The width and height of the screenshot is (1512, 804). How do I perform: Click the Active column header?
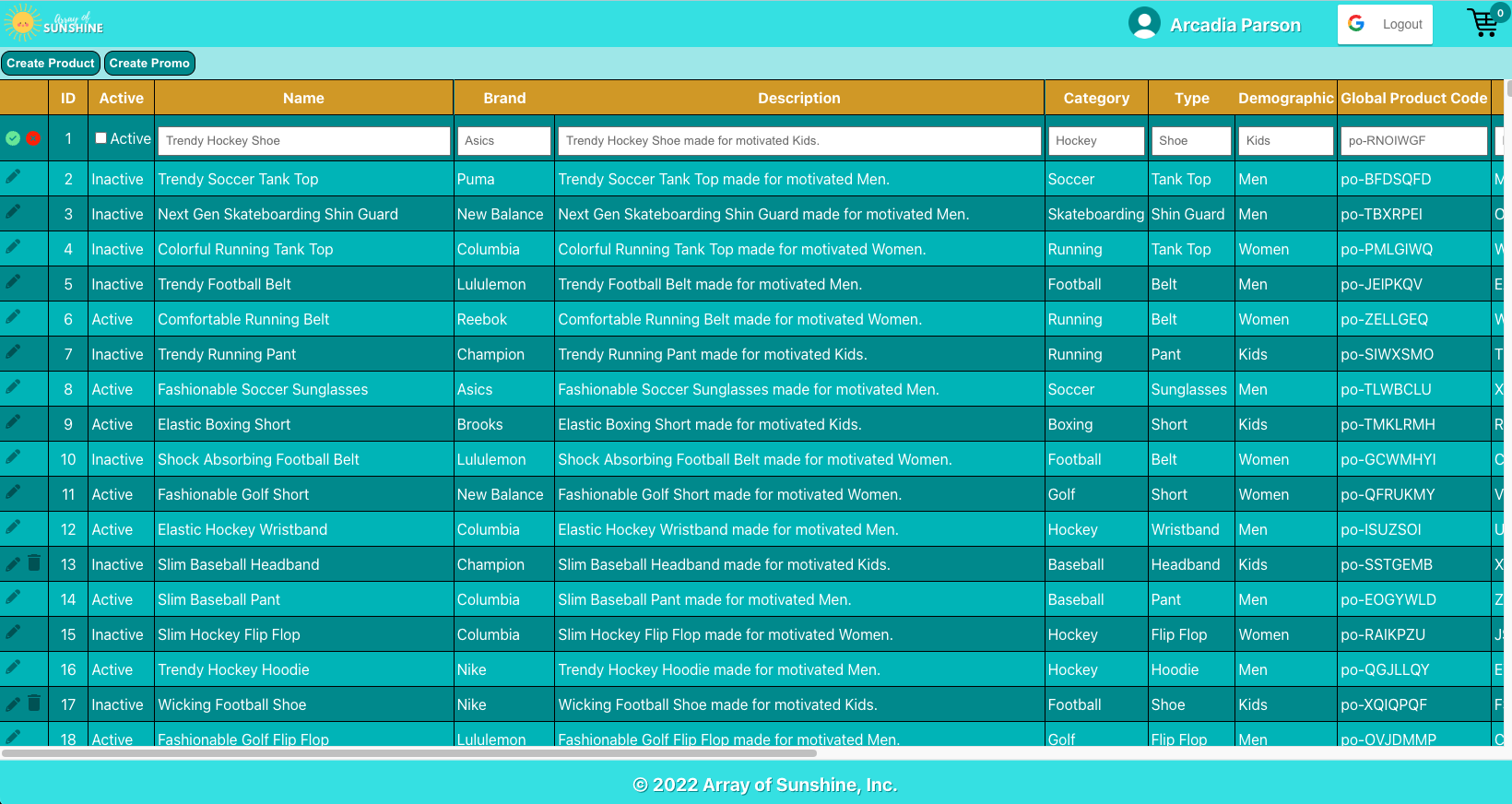[x=122, y=98]
